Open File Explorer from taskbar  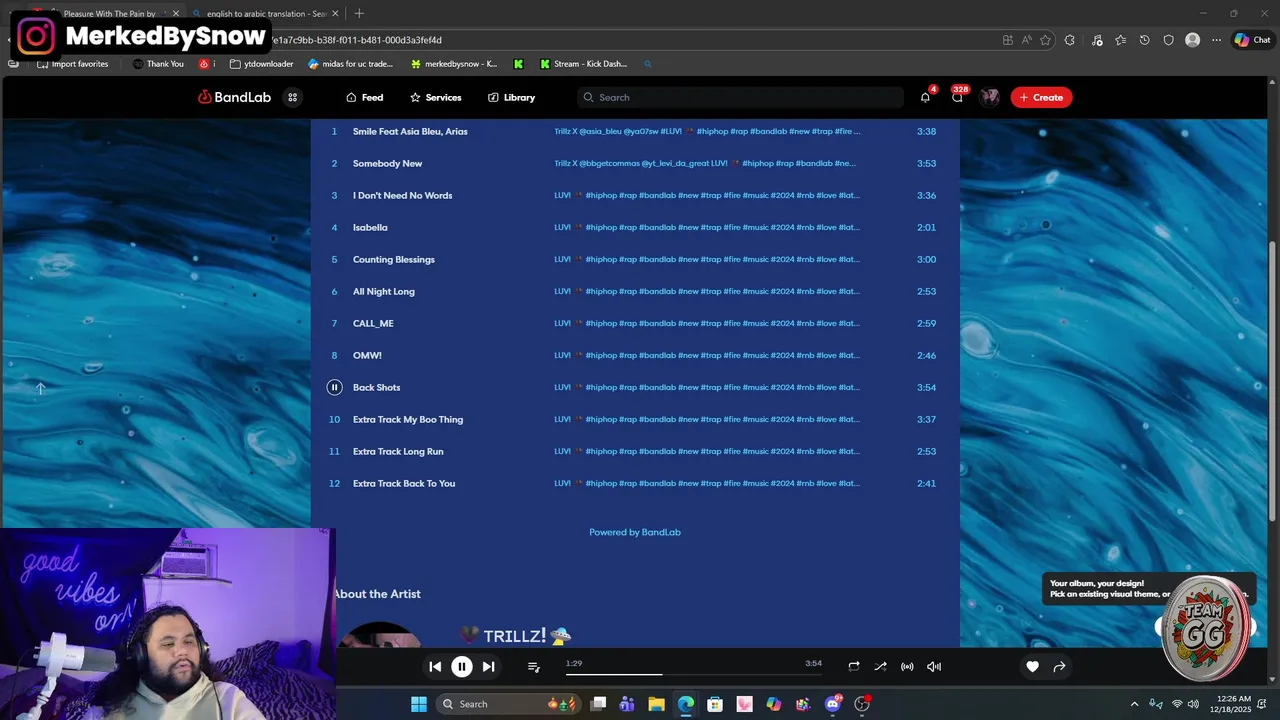coord(656,704)
